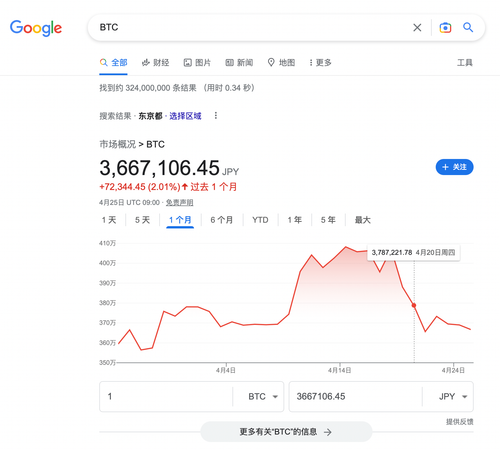Click the 提供反馈 feedback link
Screen dimensions: 500x450
pyautogui.click(x=460, y=422)
